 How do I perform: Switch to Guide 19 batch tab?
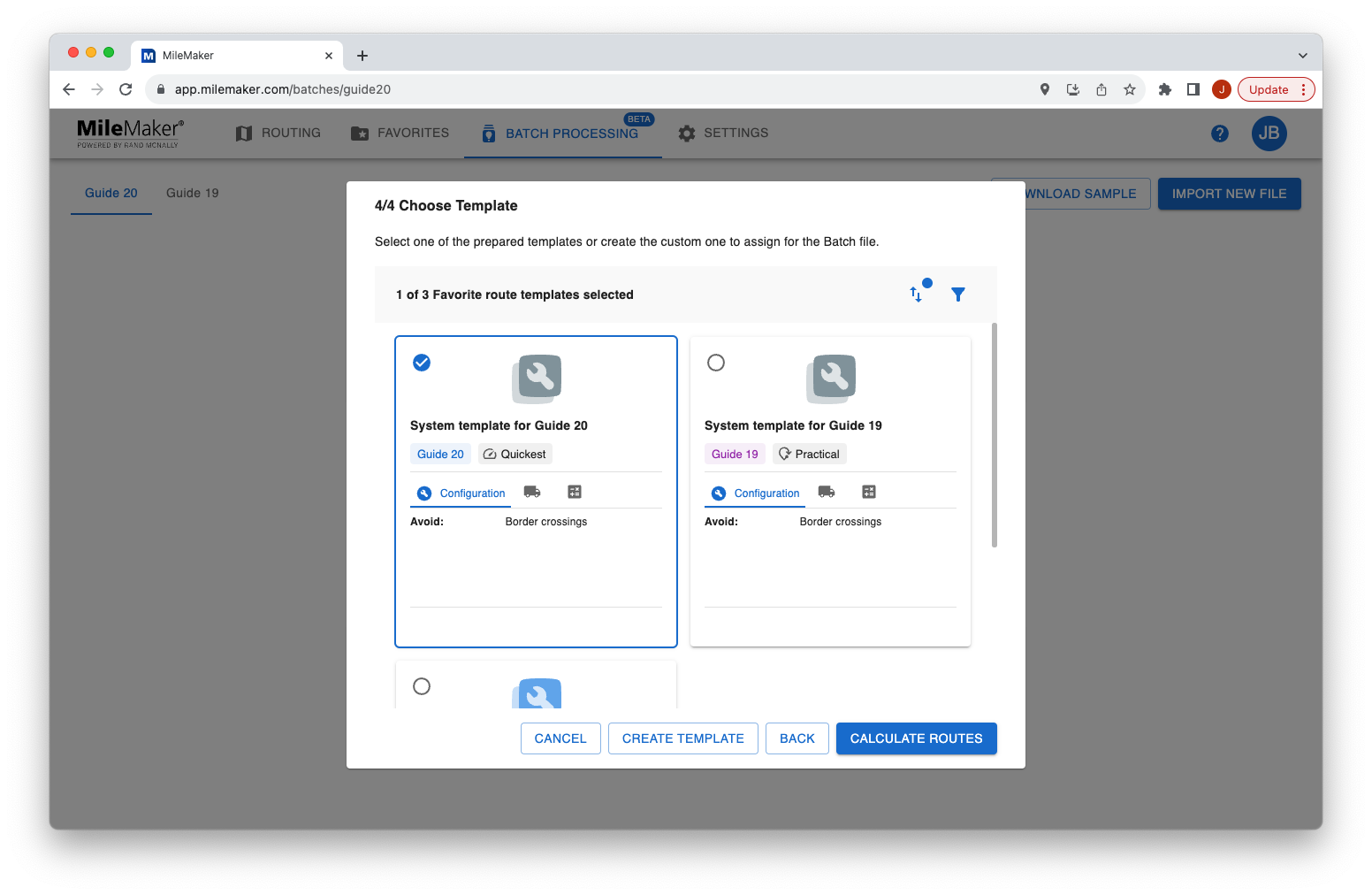click(193, 193)
